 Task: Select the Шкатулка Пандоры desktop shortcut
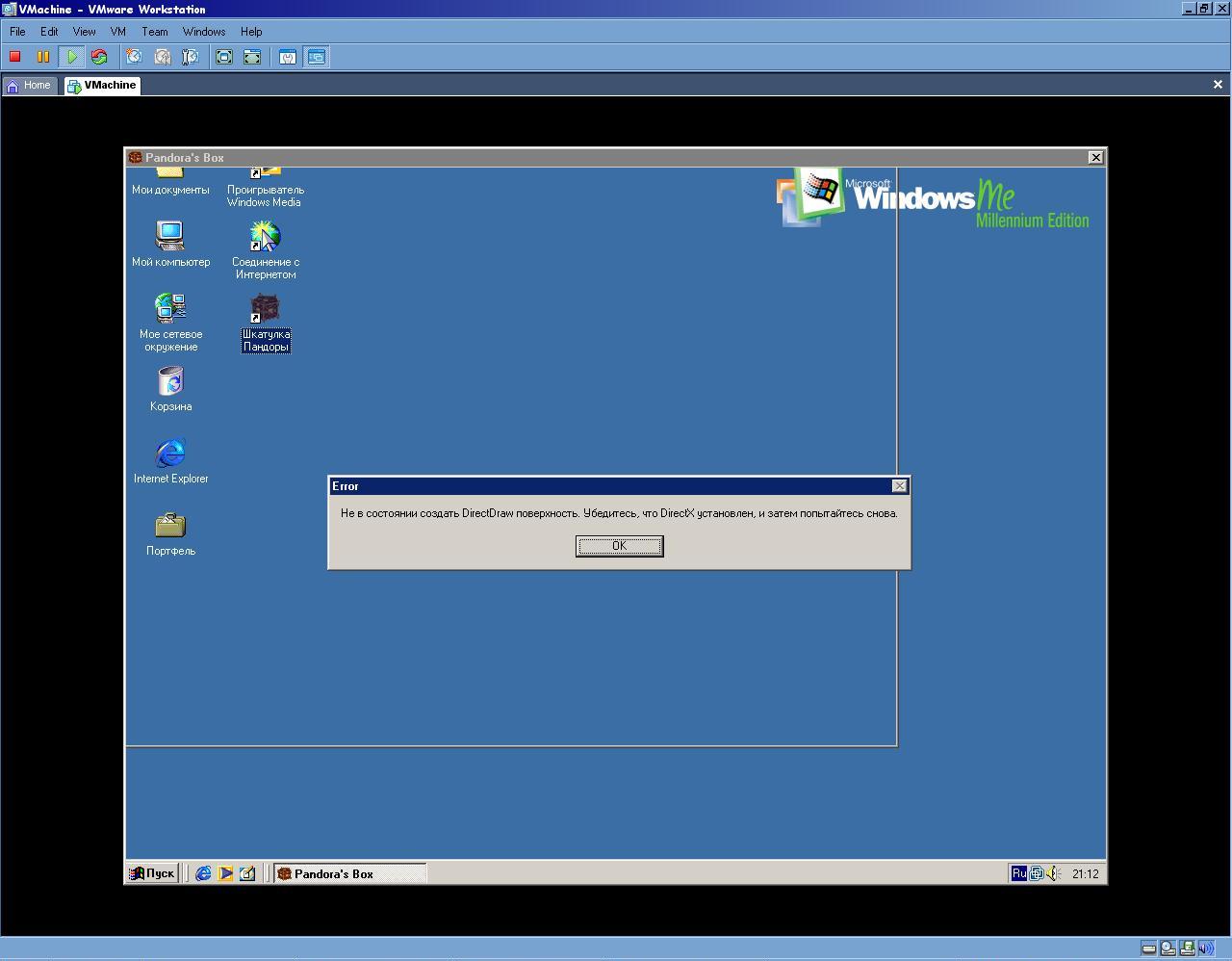coord(266,323)
